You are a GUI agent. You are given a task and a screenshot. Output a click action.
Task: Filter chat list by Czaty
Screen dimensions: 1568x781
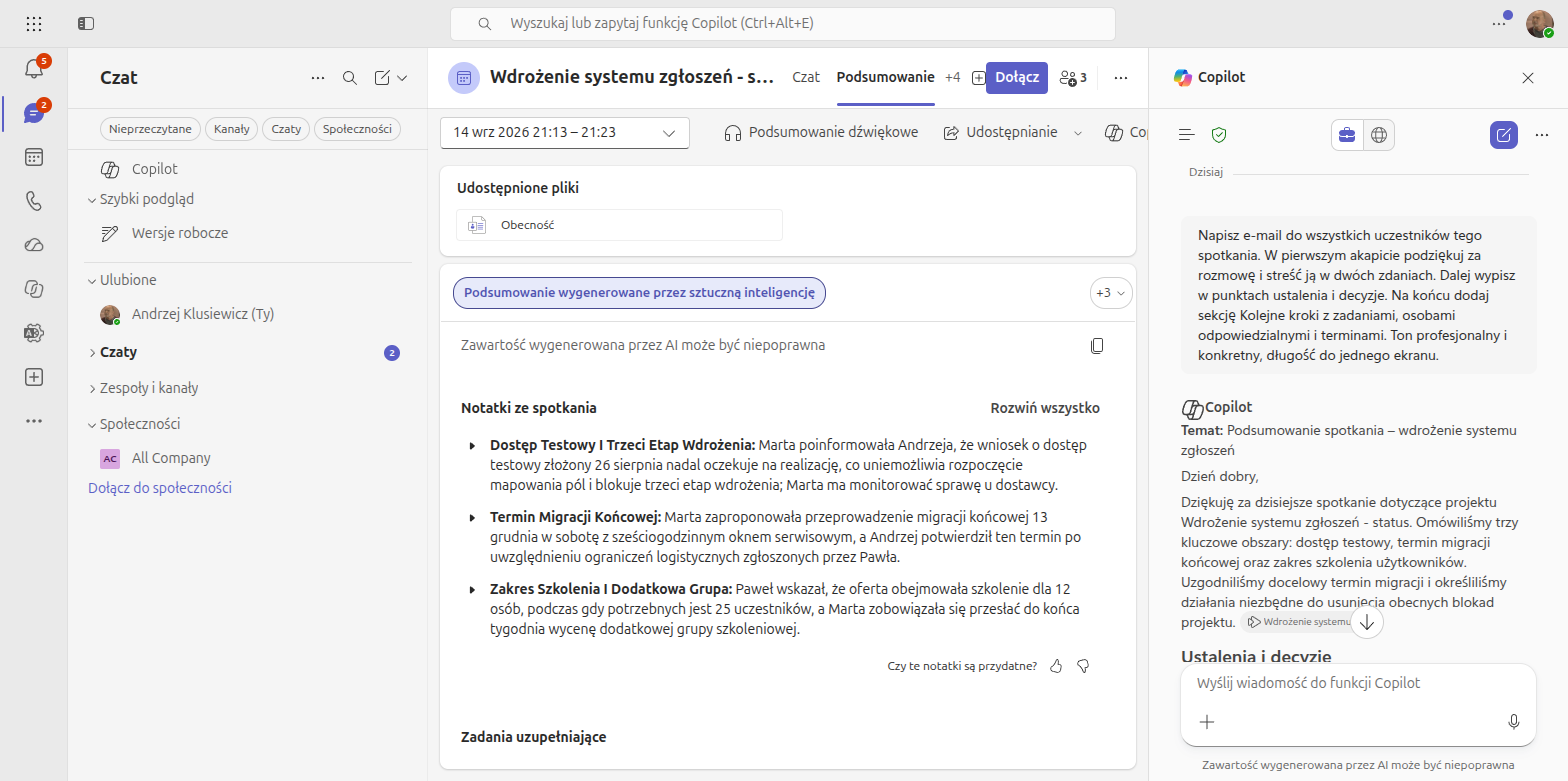[286, 129]
